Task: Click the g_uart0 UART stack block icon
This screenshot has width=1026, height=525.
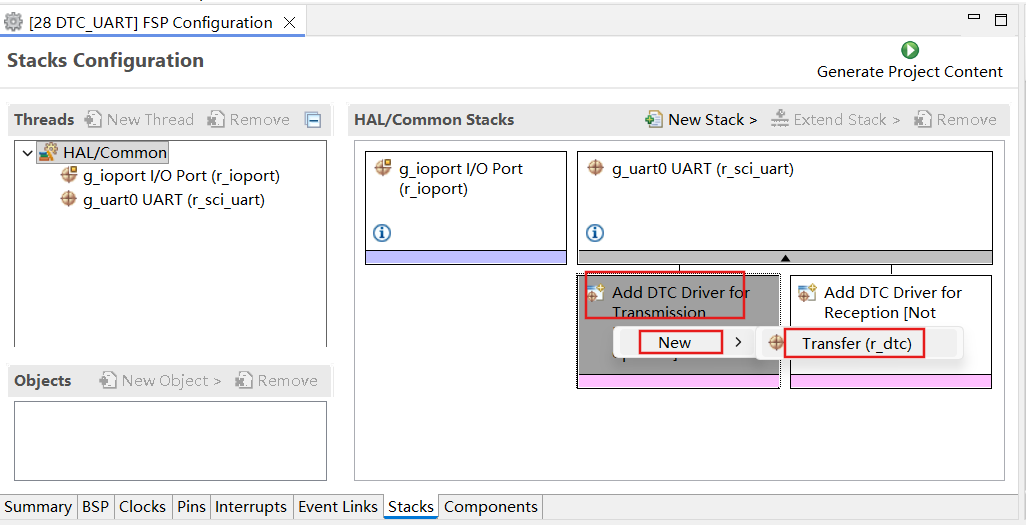Action: coord(595,168)
